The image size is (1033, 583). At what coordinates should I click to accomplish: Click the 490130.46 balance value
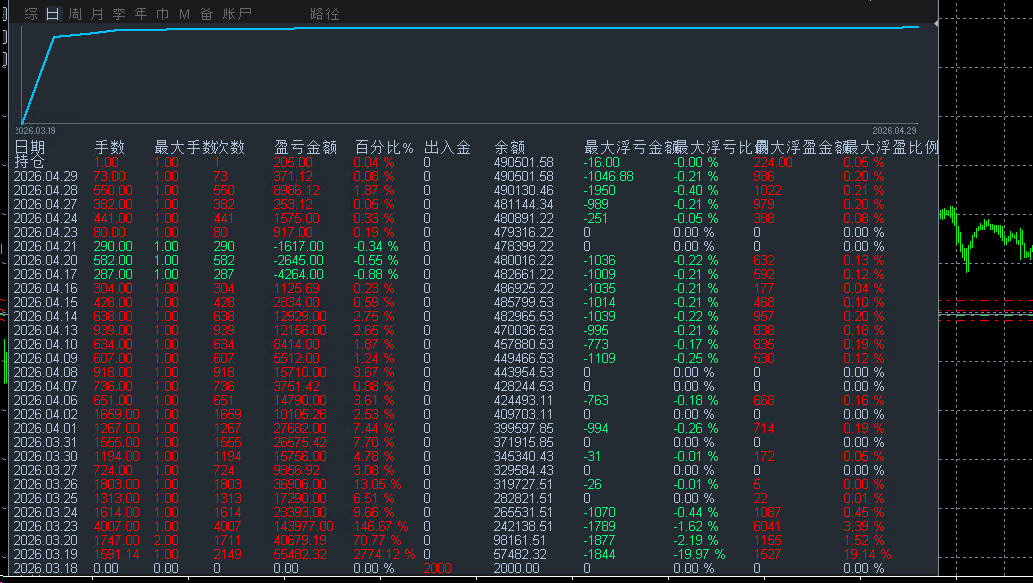[x=524, y=190]
